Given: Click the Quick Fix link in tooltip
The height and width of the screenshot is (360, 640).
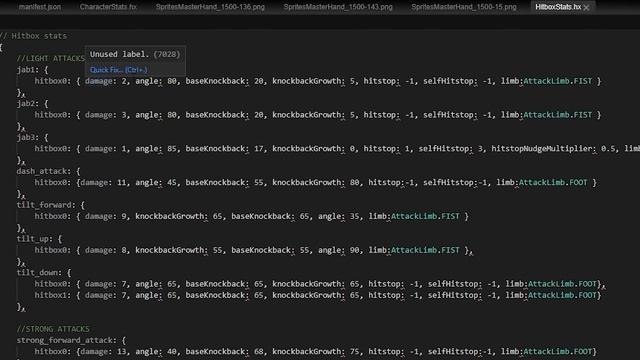Looking at the screenshot, I should click(118, 70).
